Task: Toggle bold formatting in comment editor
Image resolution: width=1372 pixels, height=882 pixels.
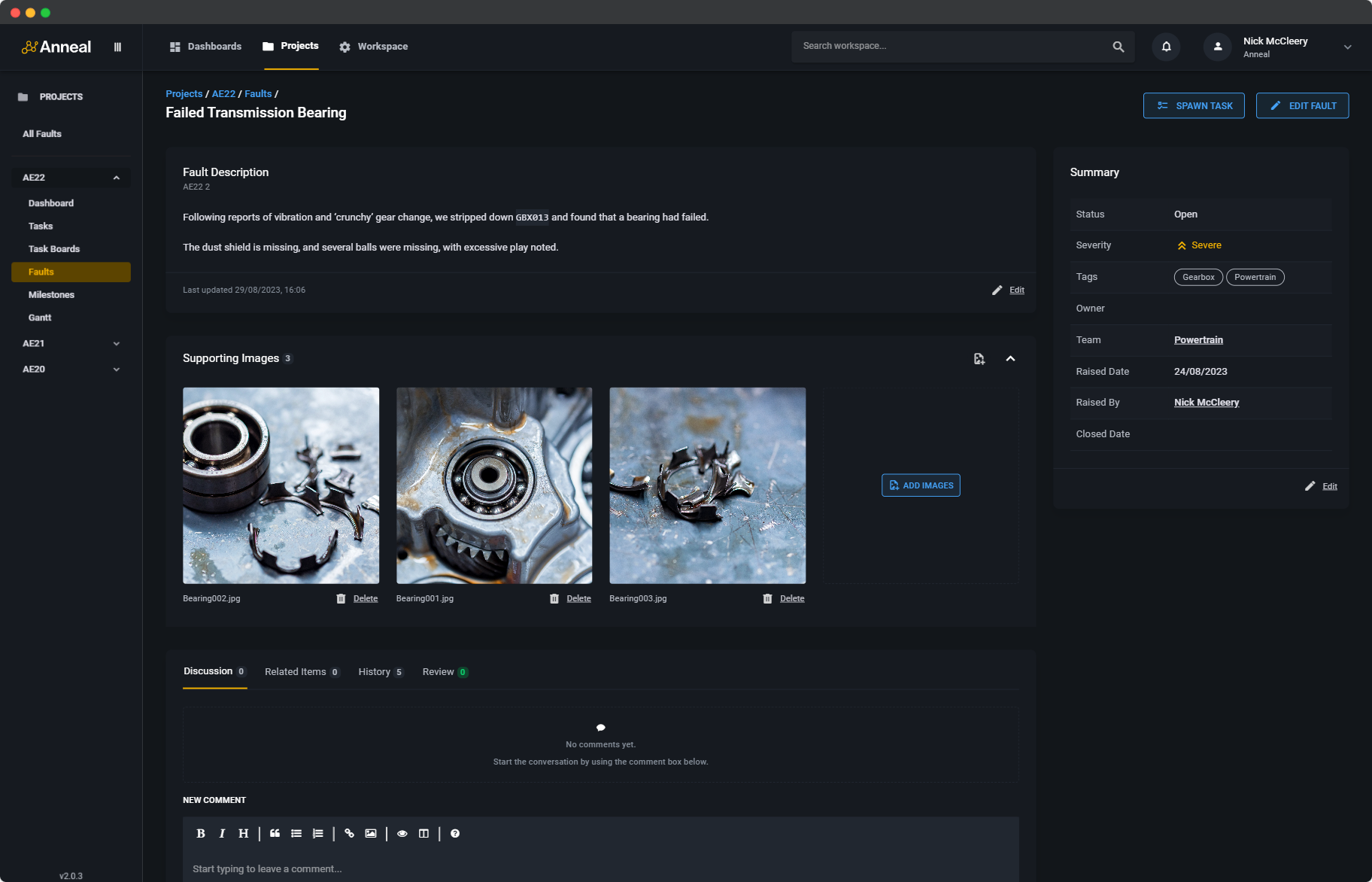Action: (x=201, y=833)
